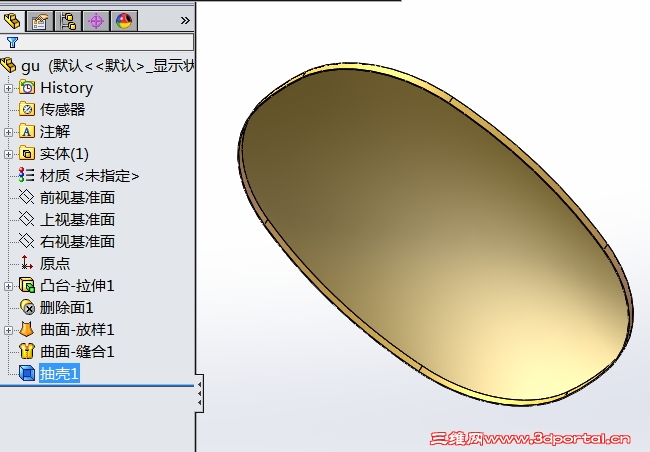The height and width of the screenshot is (452, 650).
Task: Select the 原点 origin item
Action: pos(55,264)
